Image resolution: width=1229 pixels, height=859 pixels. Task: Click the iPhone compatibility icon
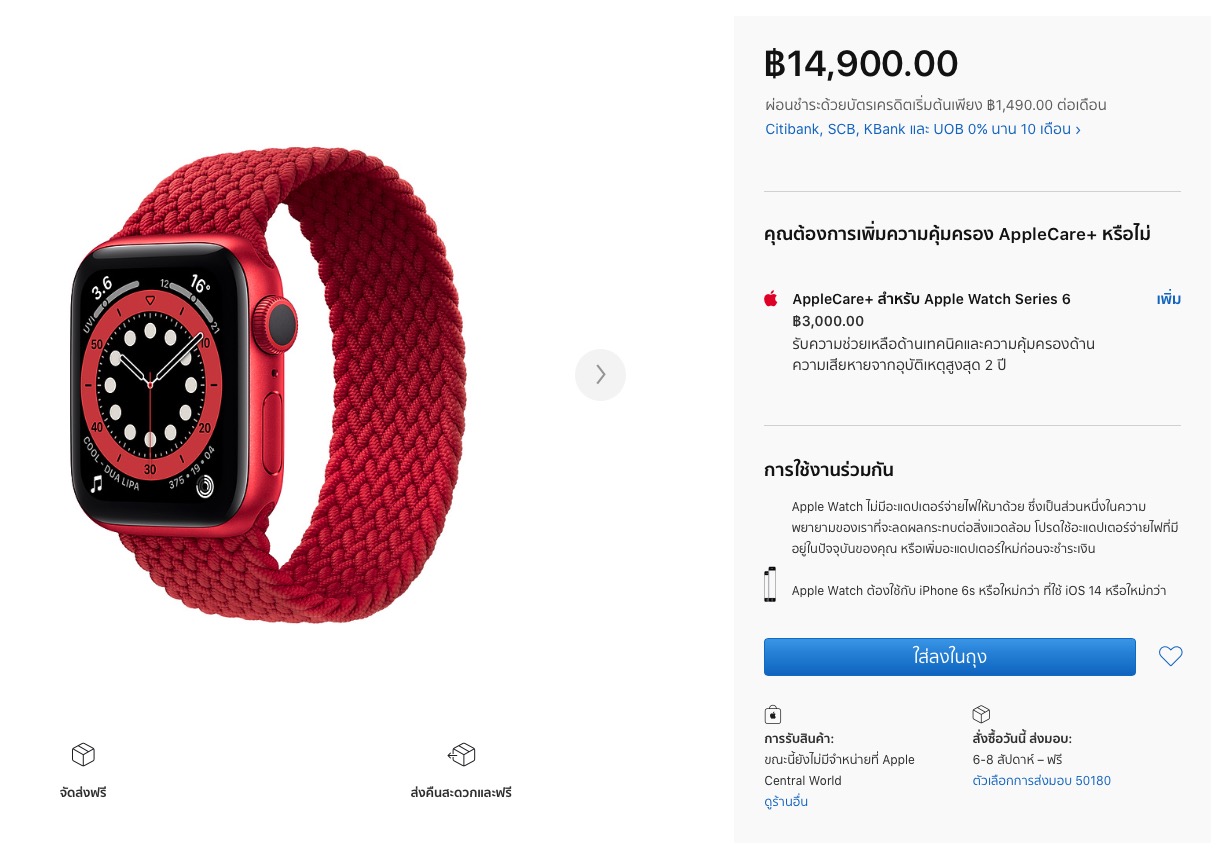click(770, 585)
